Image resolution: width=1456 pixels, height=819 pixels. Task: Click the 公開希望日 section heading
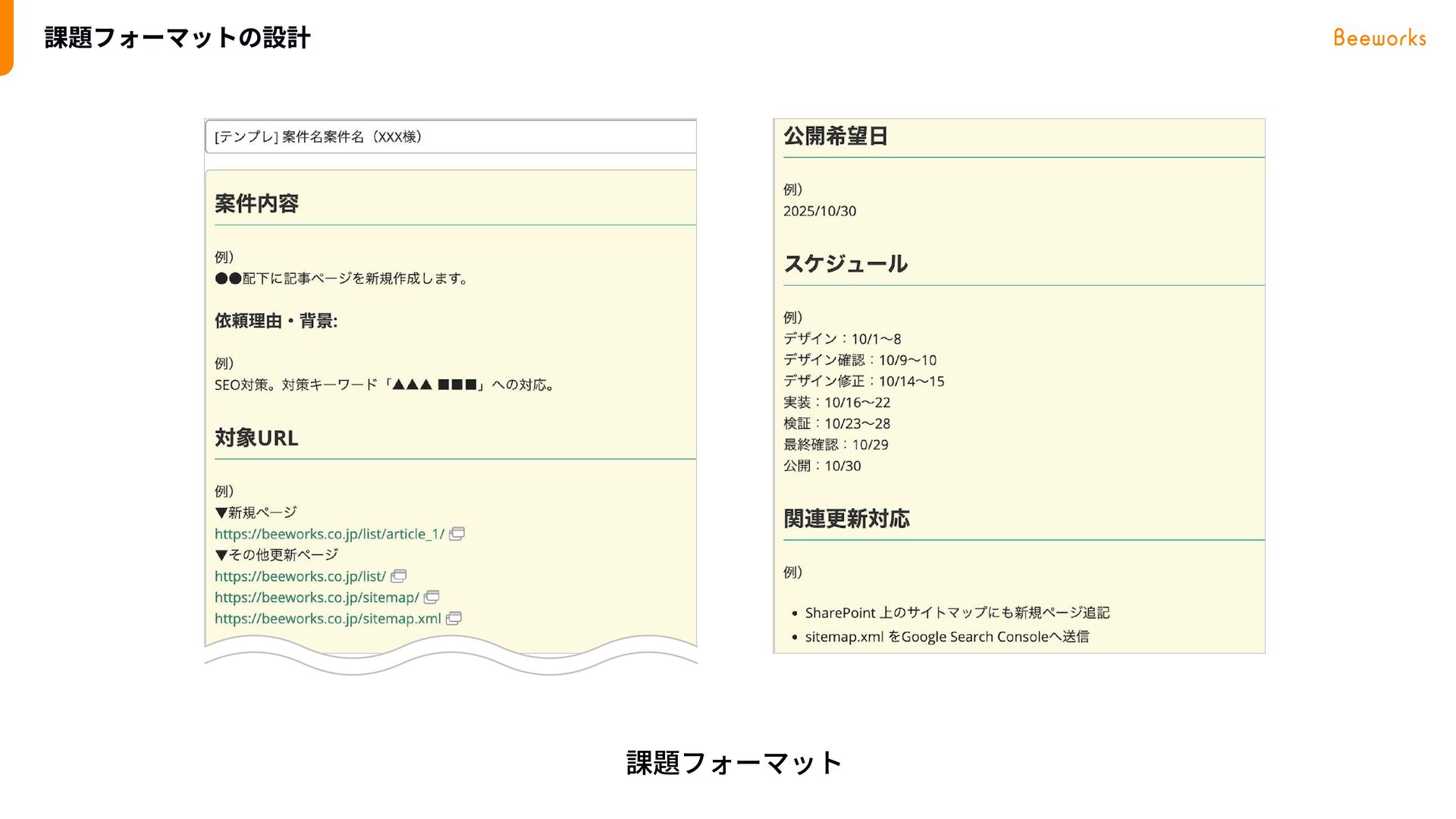coord(835,136)
